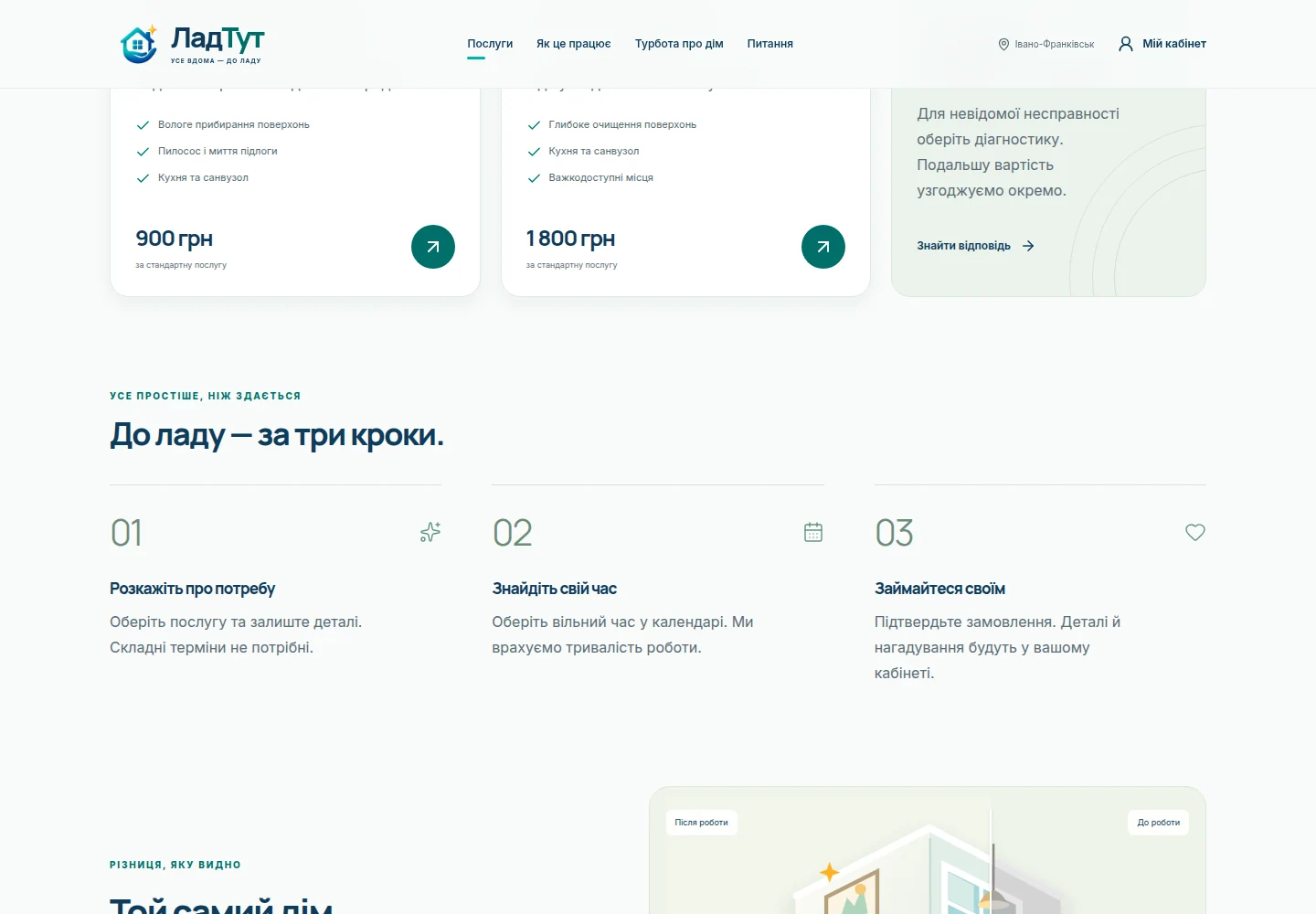Follow the Знайти відповідь link

(975, 246)
